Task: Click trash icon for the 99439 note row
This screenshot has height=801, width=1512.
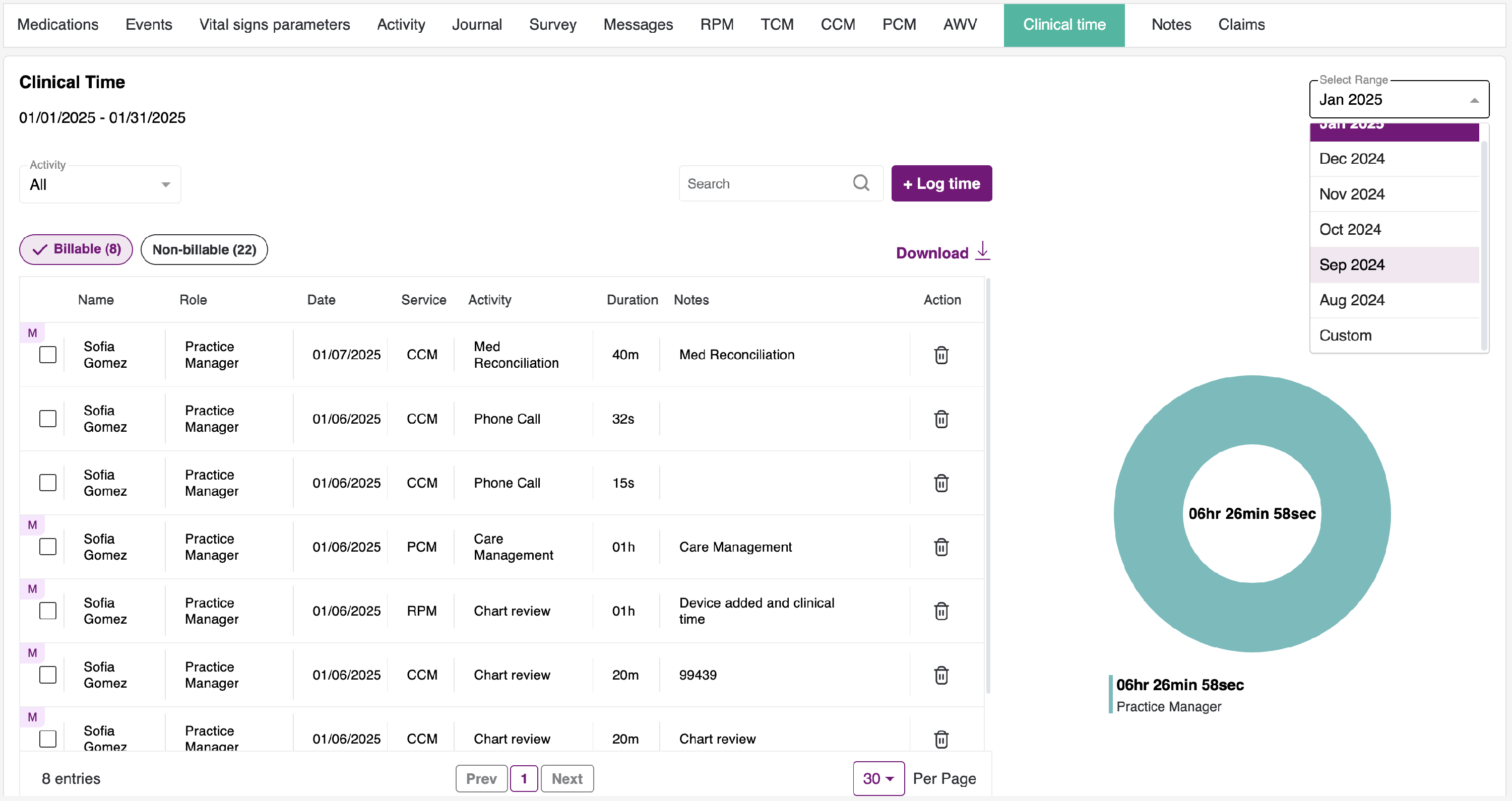Action: coord(941,675)
